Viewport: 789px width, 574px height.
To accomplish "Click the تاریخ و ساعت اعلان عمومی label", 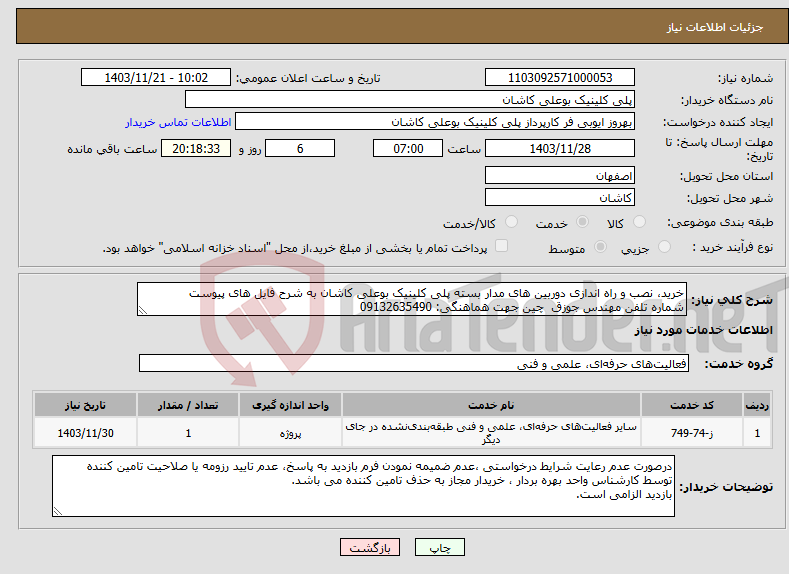I will pos(308,78).
